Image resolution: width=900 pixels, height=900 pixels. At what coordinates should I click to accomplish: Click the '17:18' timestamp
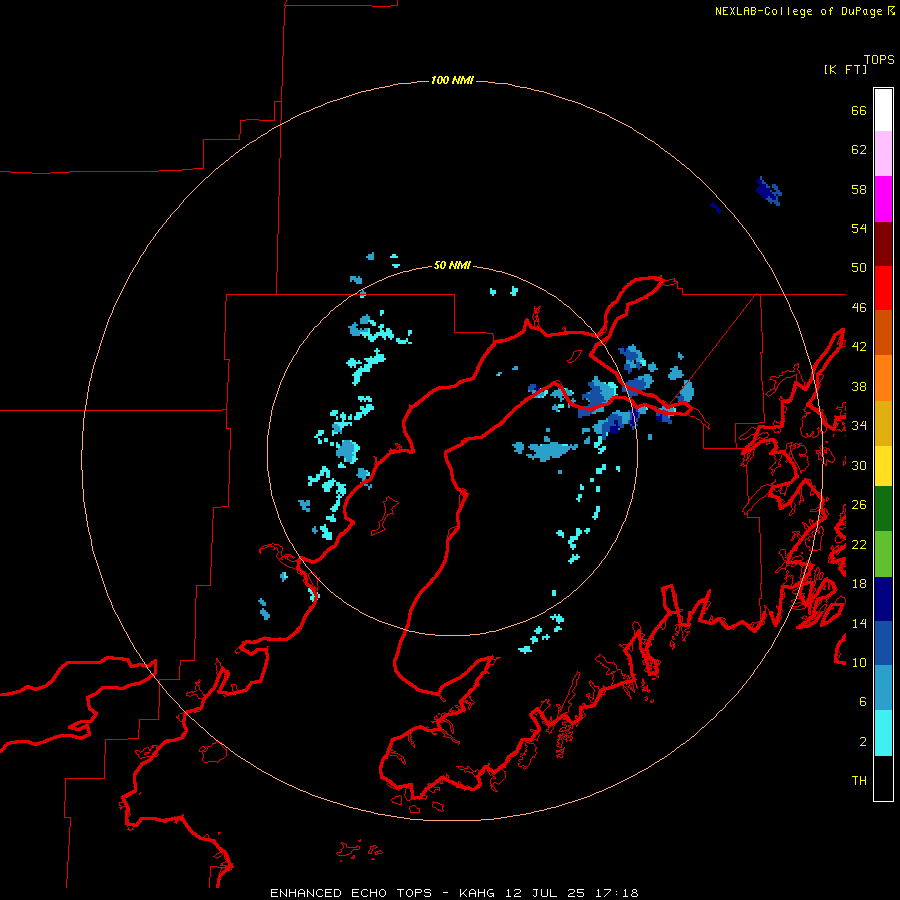616,893
